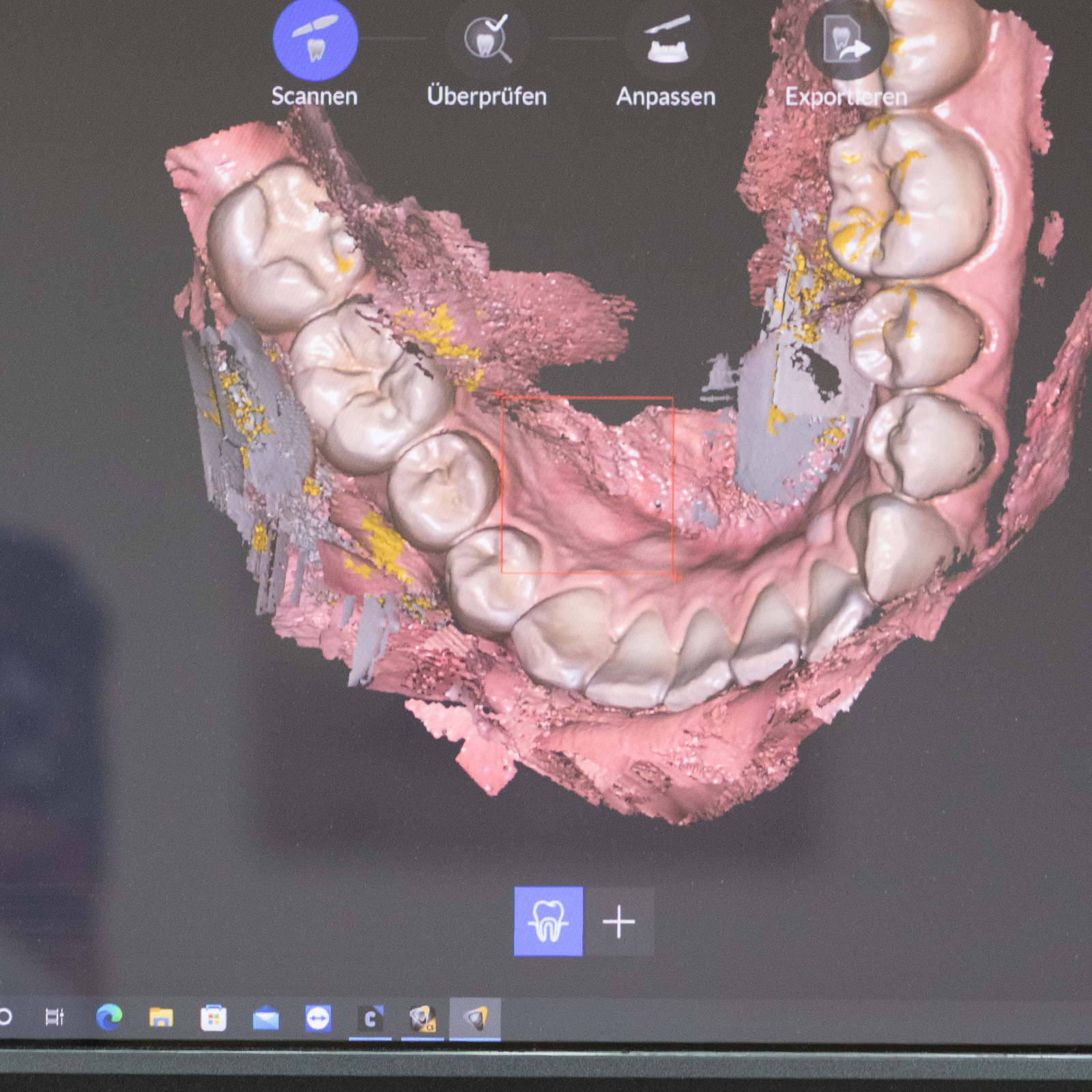Switch to the CS imaging app with badge
The height and width of the screenshot is (1092, 1092).
[x=422, y=1020]
